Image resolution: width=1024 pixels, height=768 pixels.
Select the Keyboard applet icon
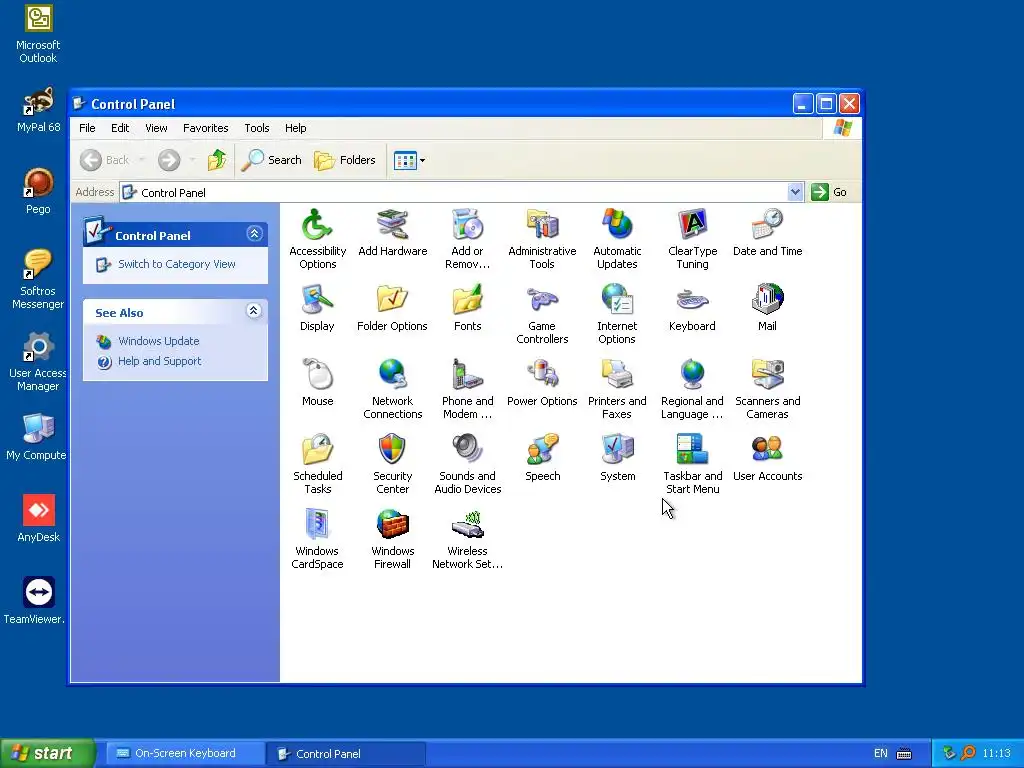pos(692,308)
